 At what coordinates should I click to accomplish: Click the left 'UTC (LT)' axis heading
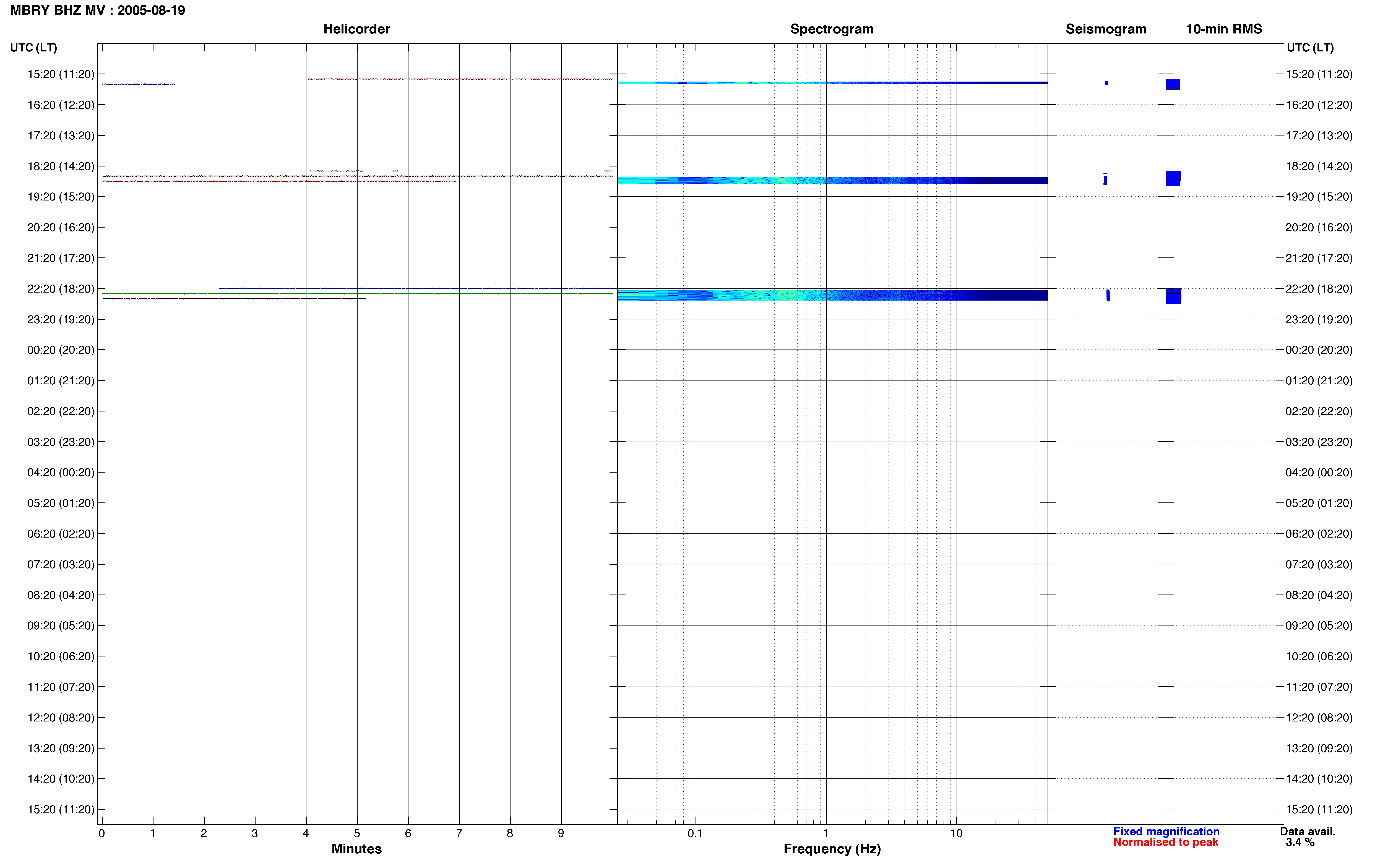pyautogui.click(x=33, y=48)
